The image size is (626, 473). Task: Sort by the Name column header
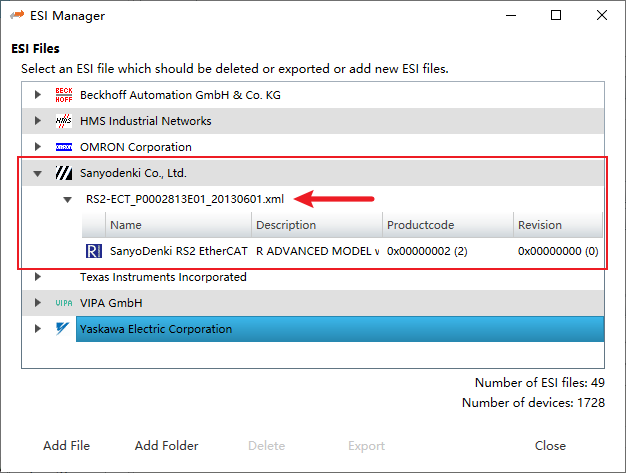coord(126,225)
